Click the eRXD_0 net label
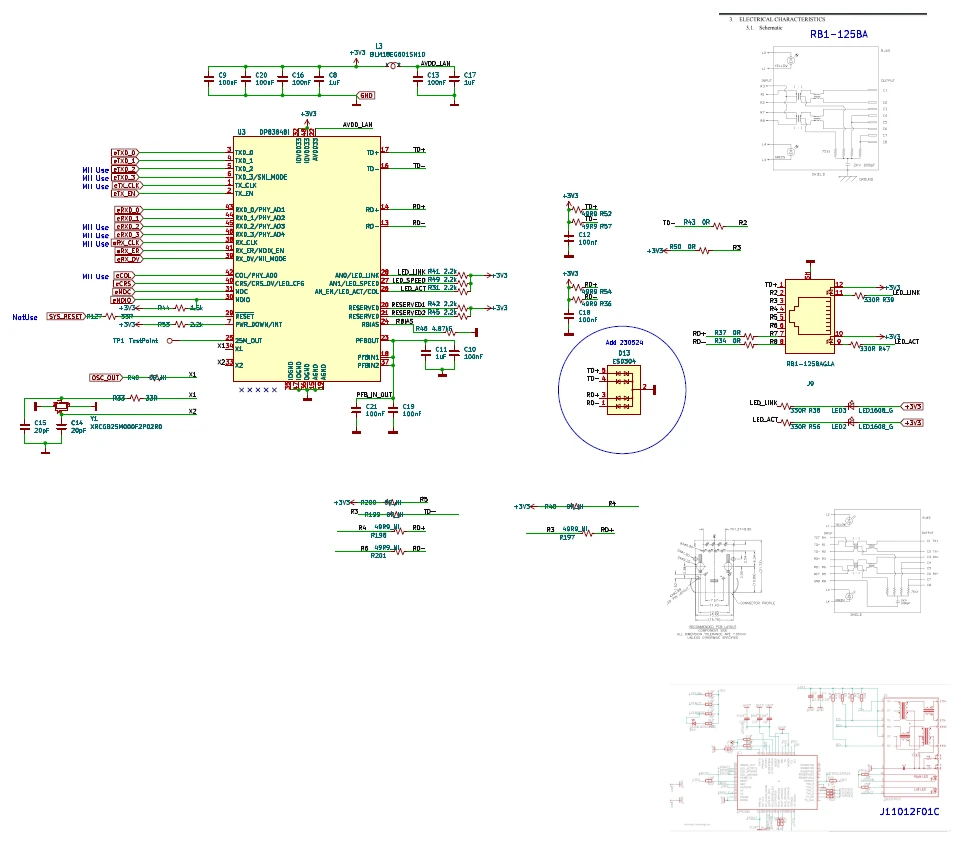Viewport: 973px width, 860px height. coord(128,210)
